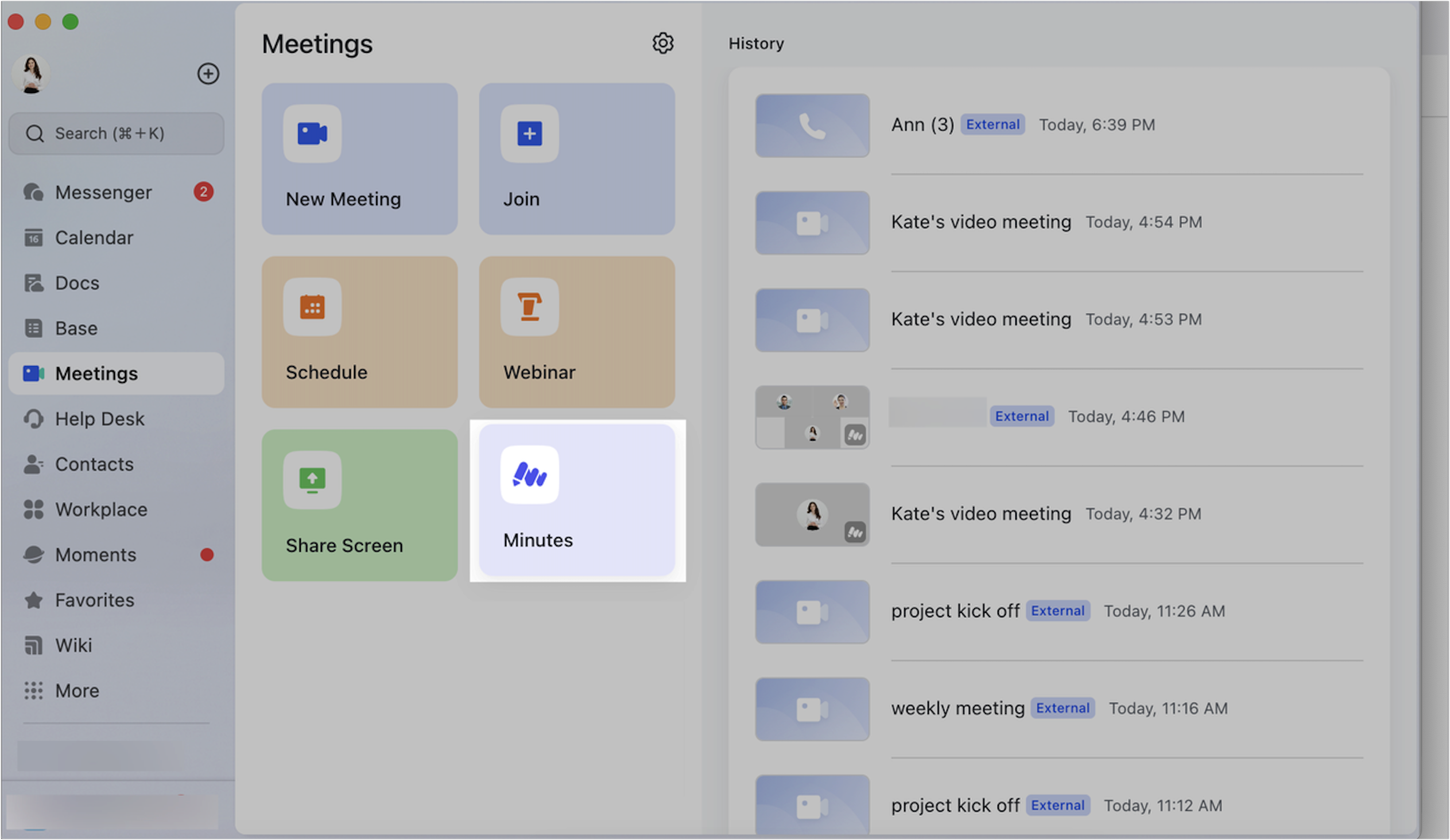Click the Share Screen tile
Image resolution: width=1450 pixels, height=840 pixels.
coord(359,505)
